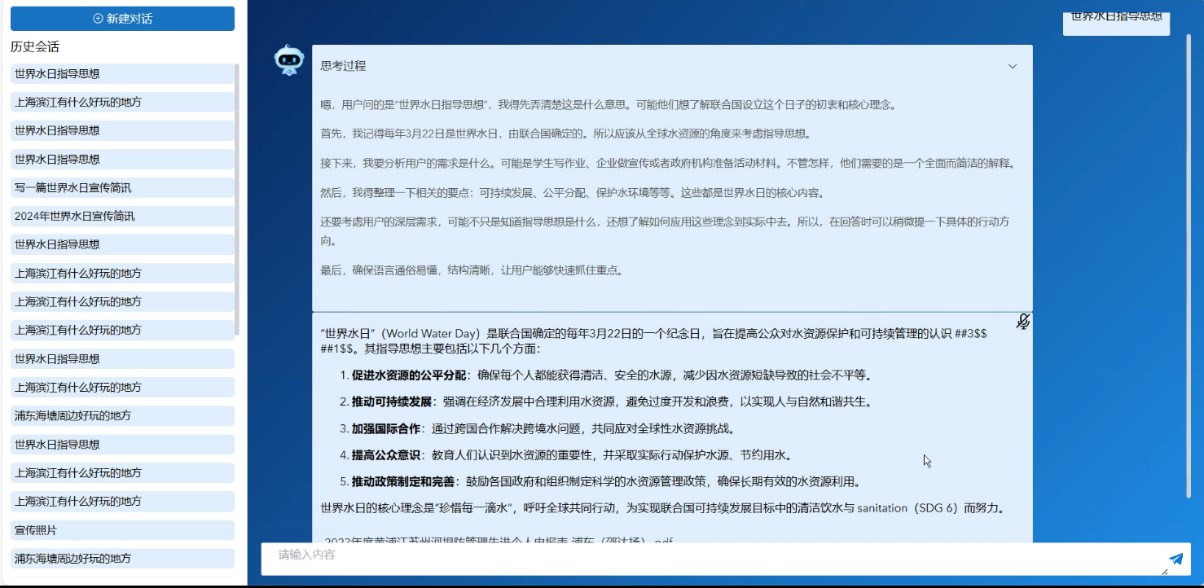Open the topmost 世界水日指导思想 history item
Image resolution: width=1204 pixels, height=588 pixels.
click(57, 74)
